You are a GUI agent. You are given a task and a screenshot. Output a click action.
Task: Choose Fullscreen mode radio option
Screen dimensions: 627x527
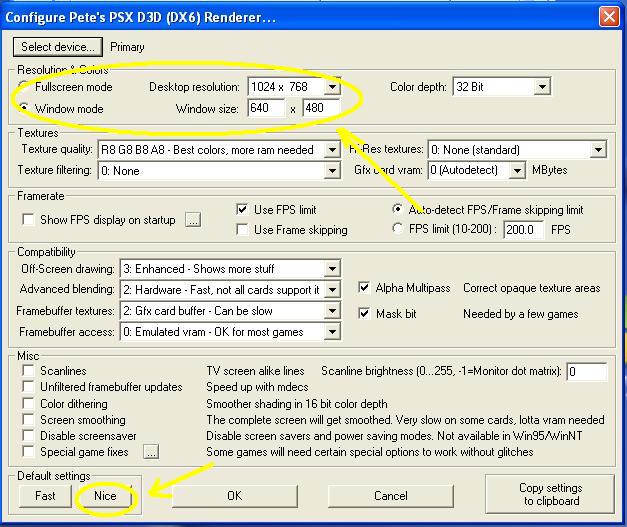pos(24,87)
